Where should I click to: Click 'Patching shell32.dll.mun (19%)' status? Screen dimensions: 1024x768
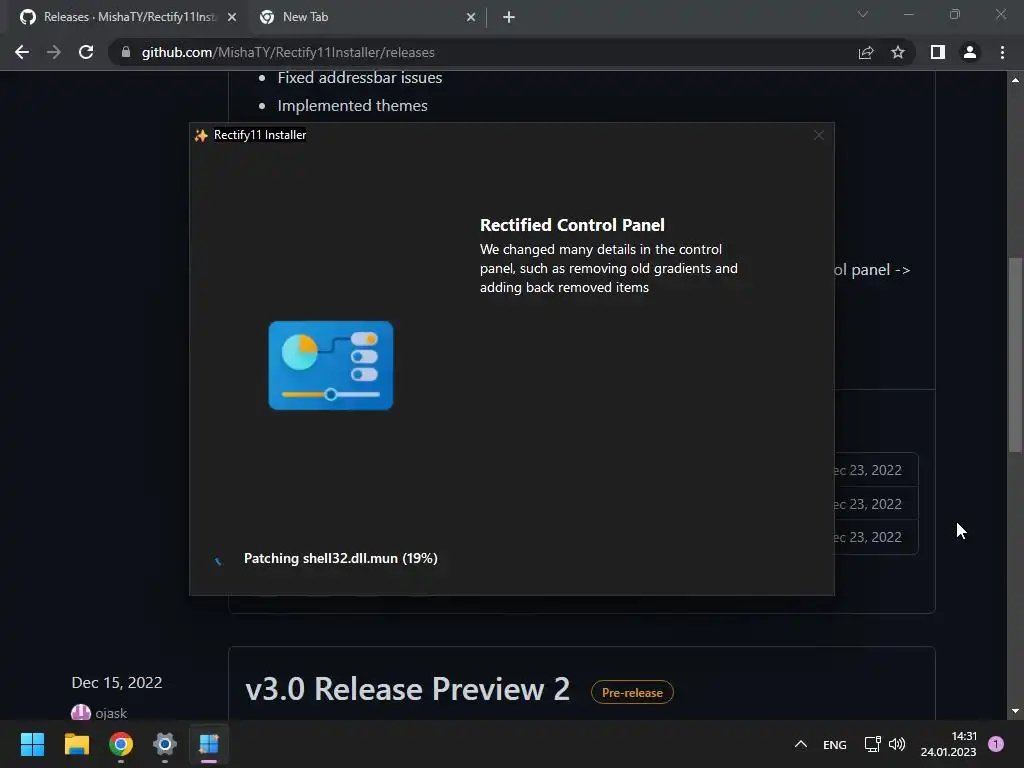[340, 558]
